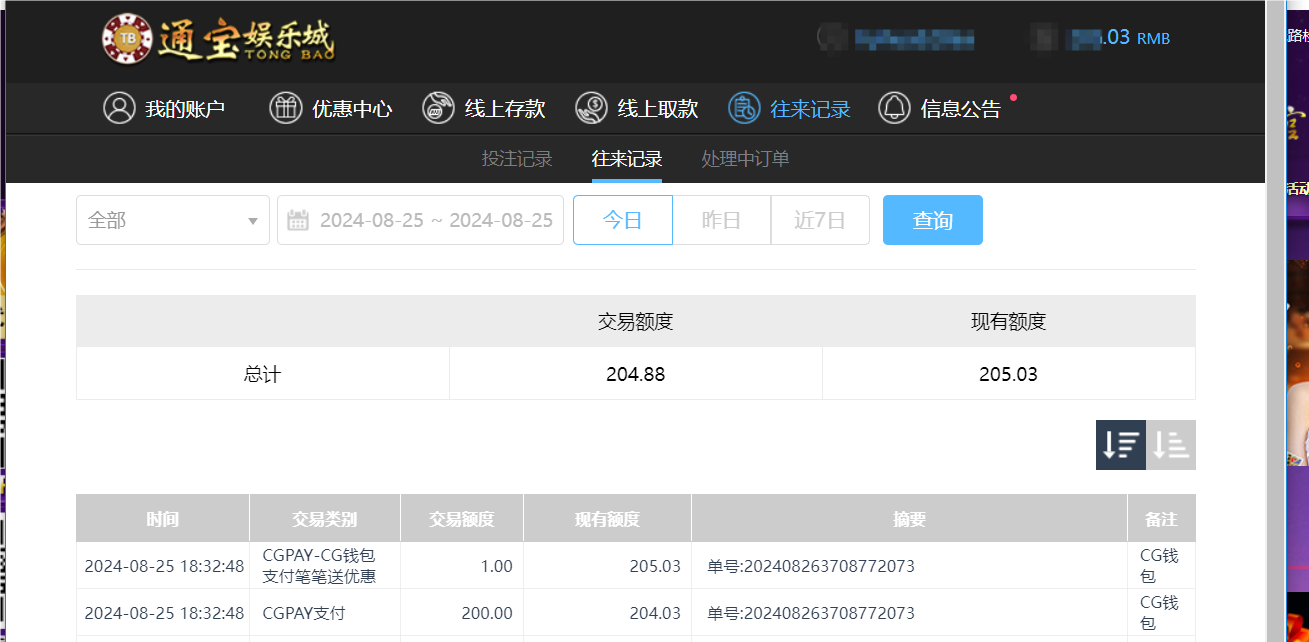Open the 我的账户 account icon
The width and height of the screenshot is (1309, 642).
pos(120,107)
